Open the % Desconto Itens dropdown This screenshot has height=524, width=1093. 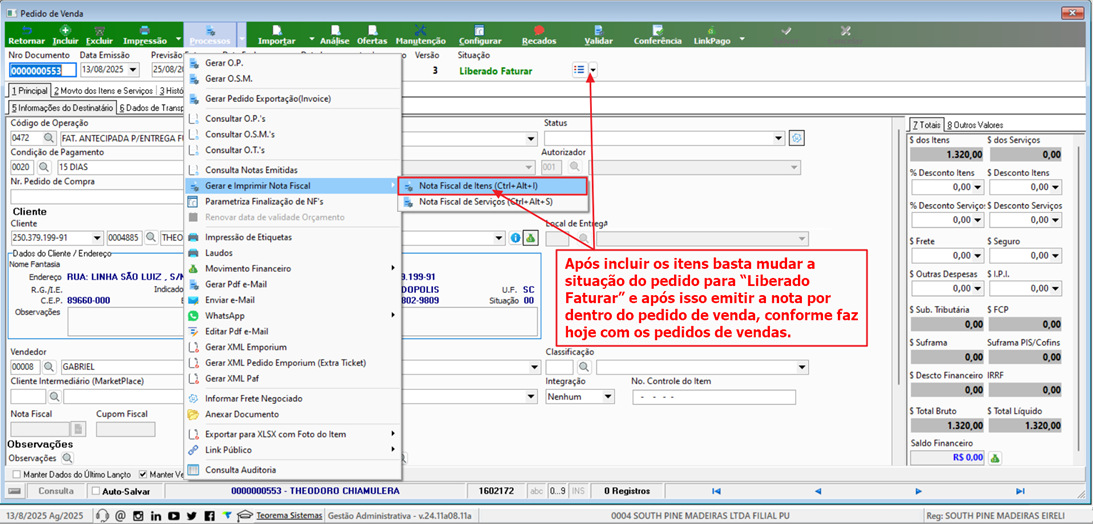[x=978, y=187]
